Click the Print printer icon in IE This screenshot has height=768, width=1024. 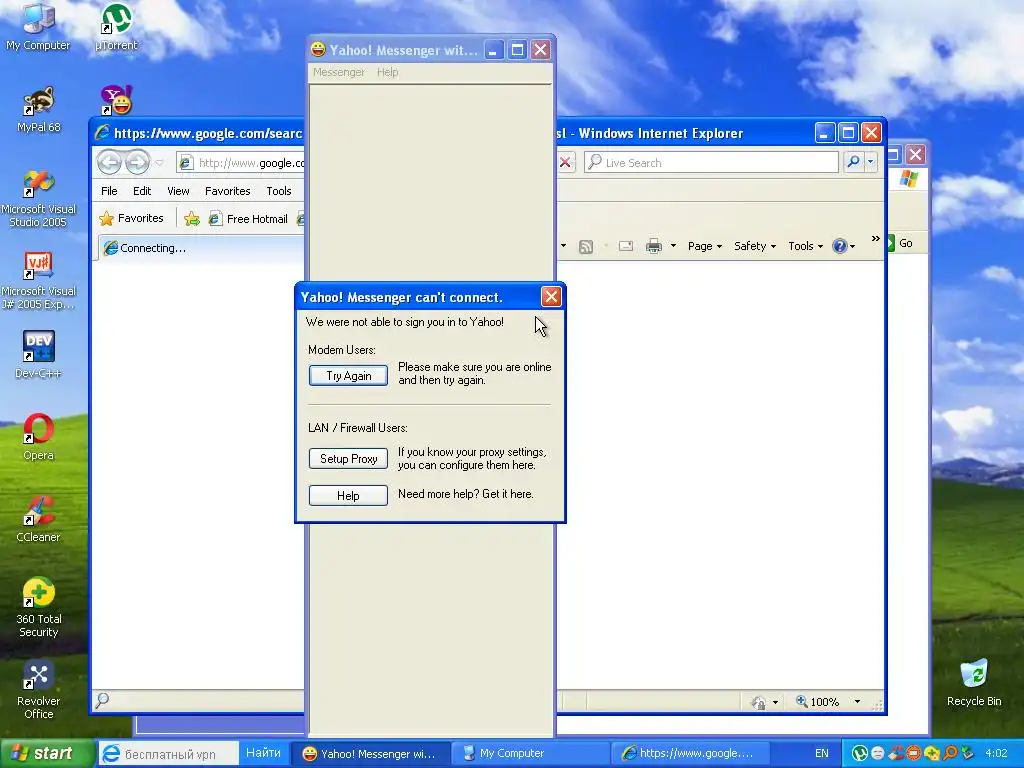pyautogui.click(x=654, y=246)
